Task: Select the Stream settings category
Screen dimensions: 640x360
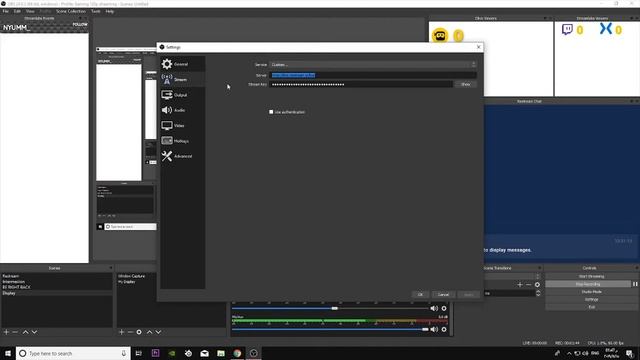Action: (x=182, y=80)
